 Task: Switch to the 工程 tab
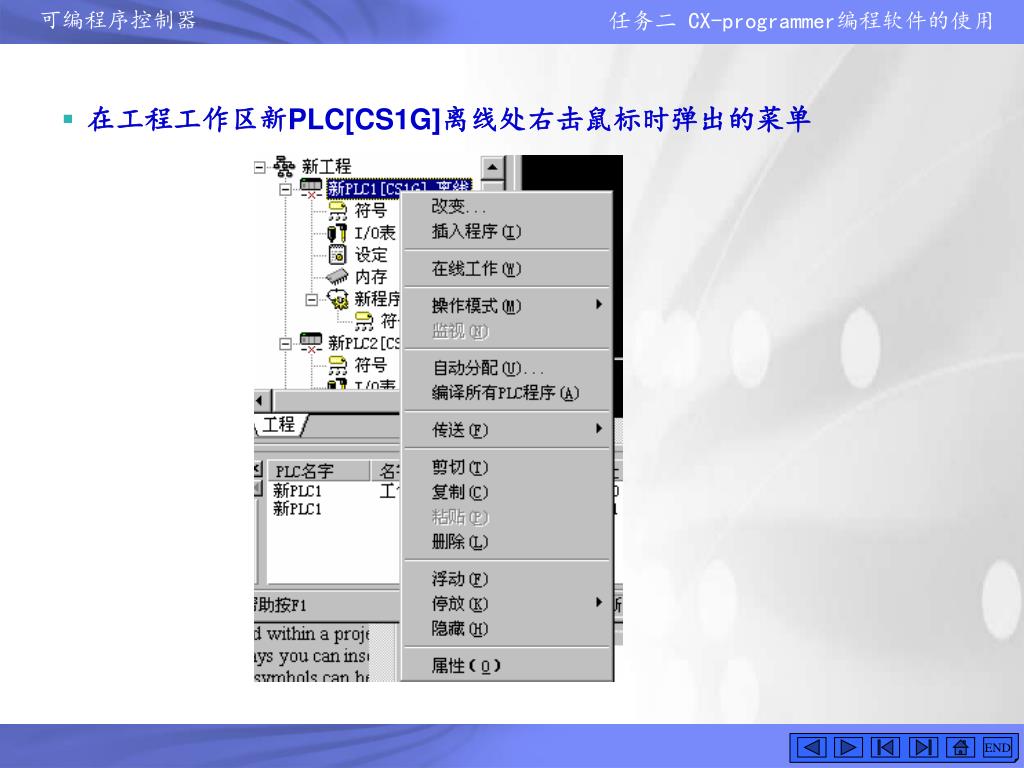pos(279,424)
